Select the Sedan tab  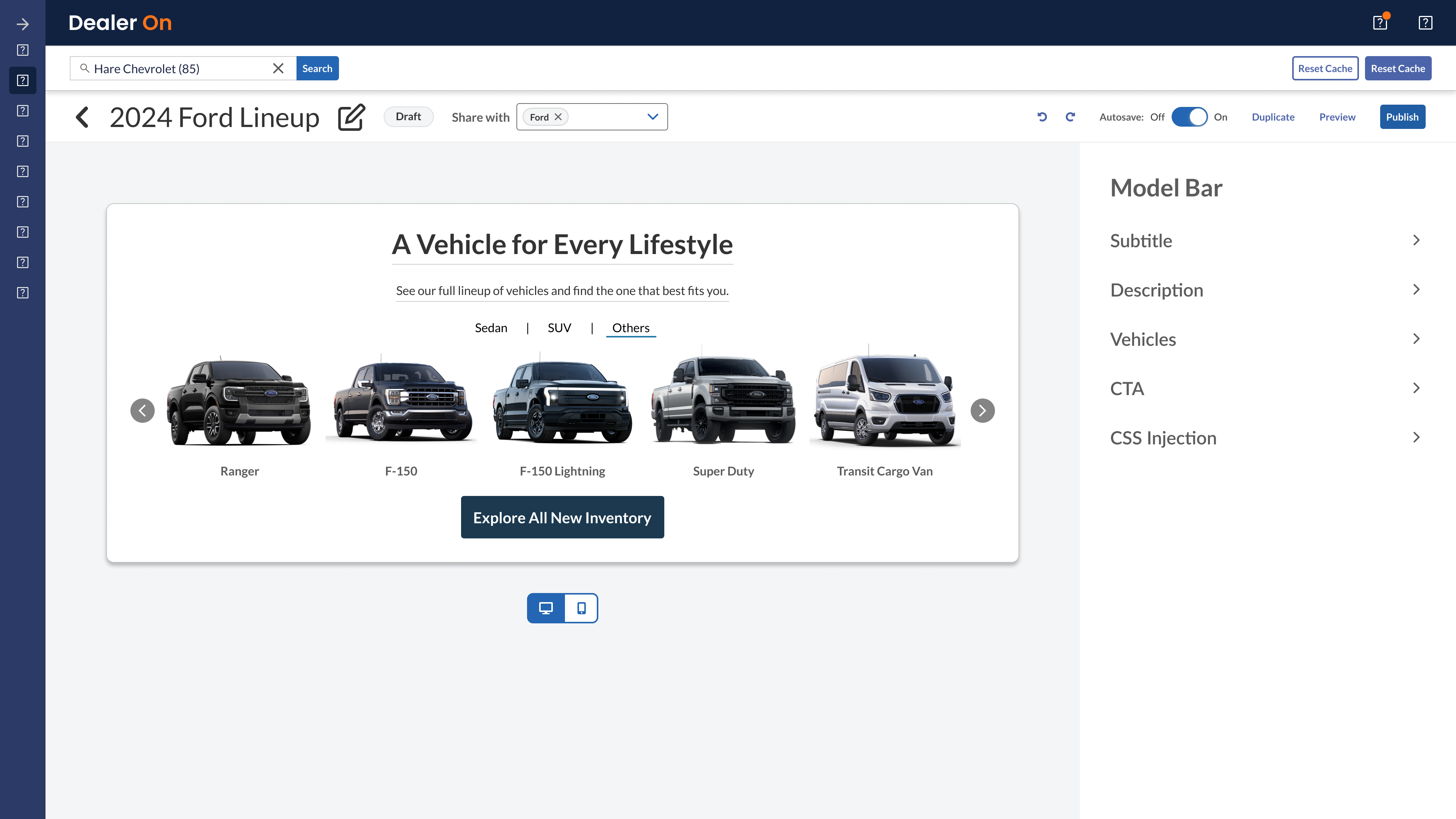[x=491, y=328]
